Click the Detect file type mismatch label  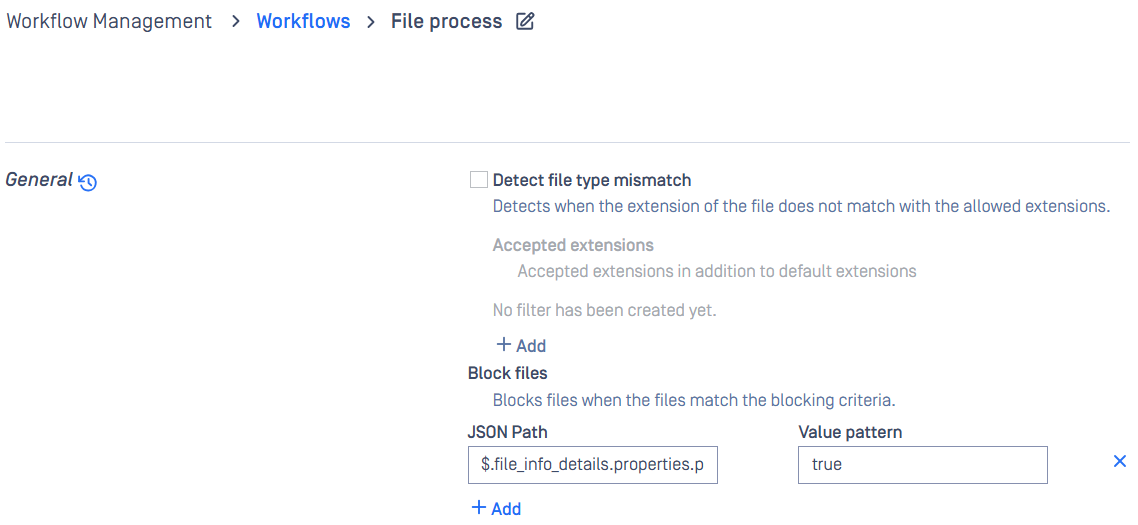[592, 180]
